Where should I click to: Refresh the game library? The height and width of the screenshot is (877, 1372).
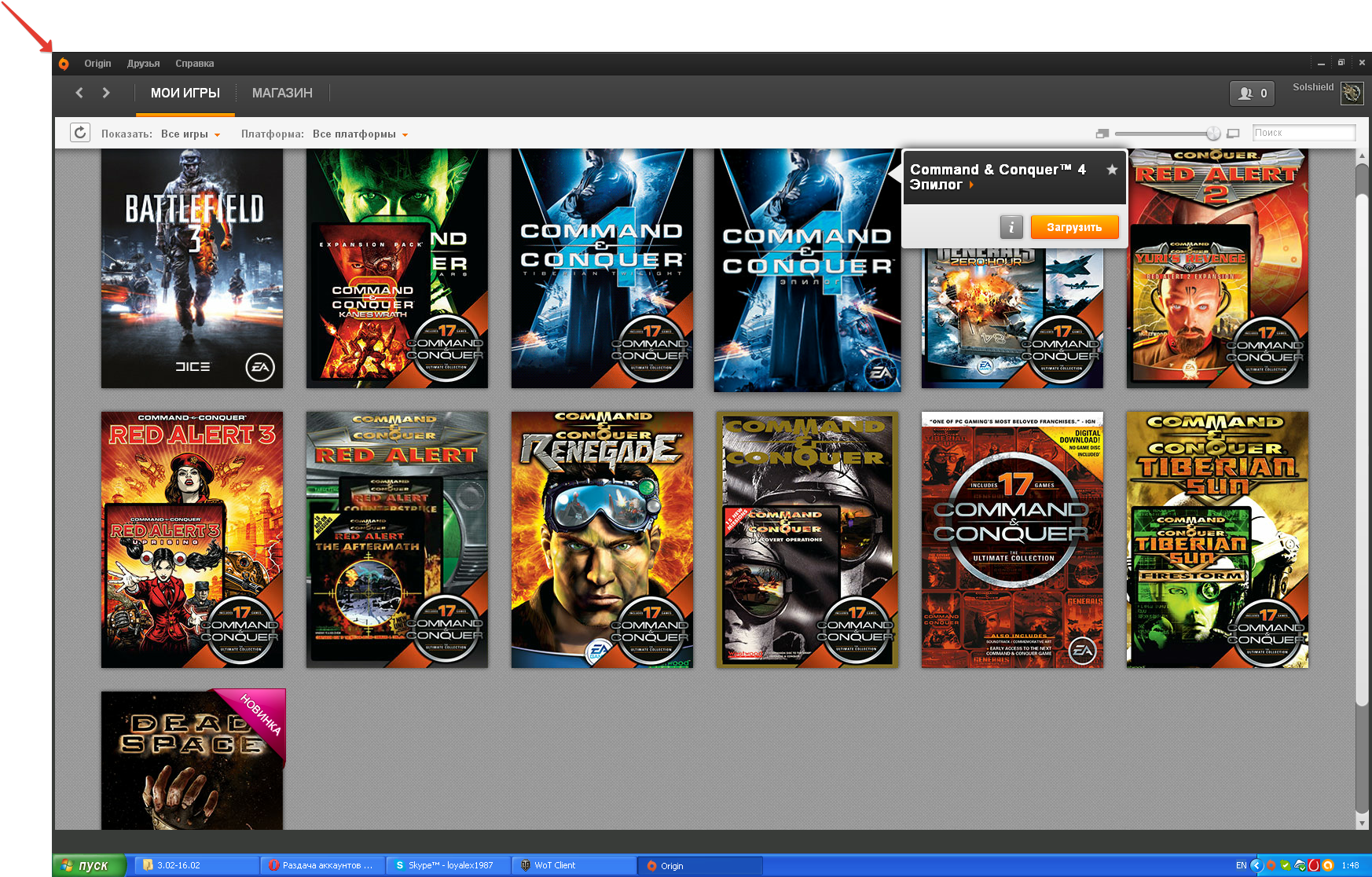(x=80, y=133)
